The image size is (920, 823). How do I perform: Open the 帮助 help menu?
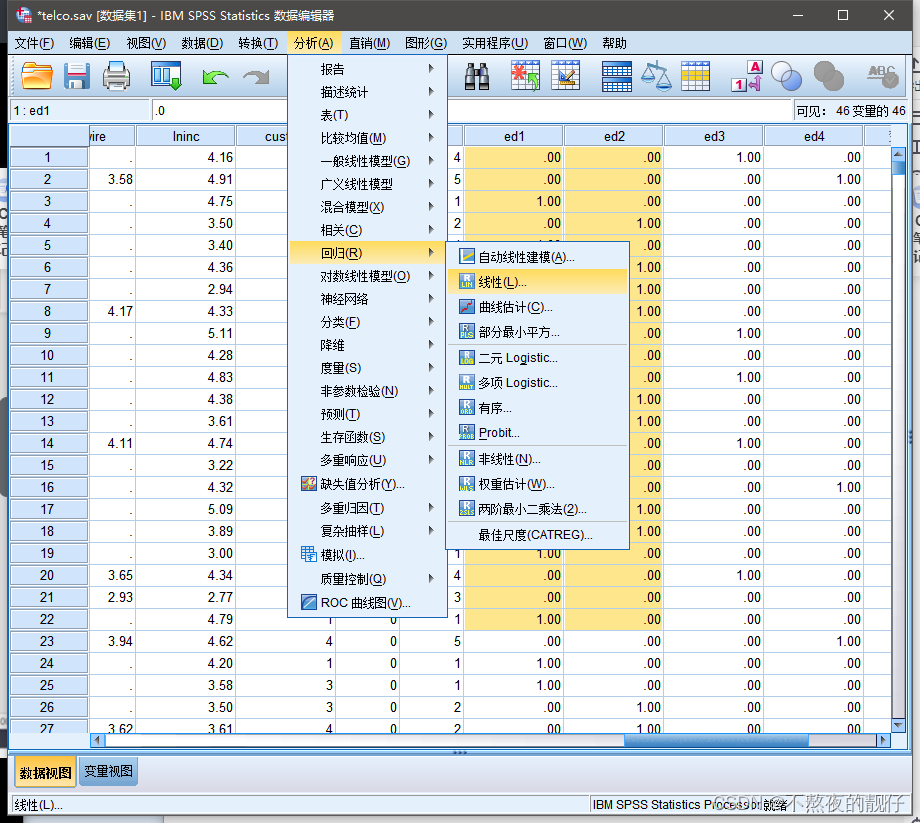614,43
